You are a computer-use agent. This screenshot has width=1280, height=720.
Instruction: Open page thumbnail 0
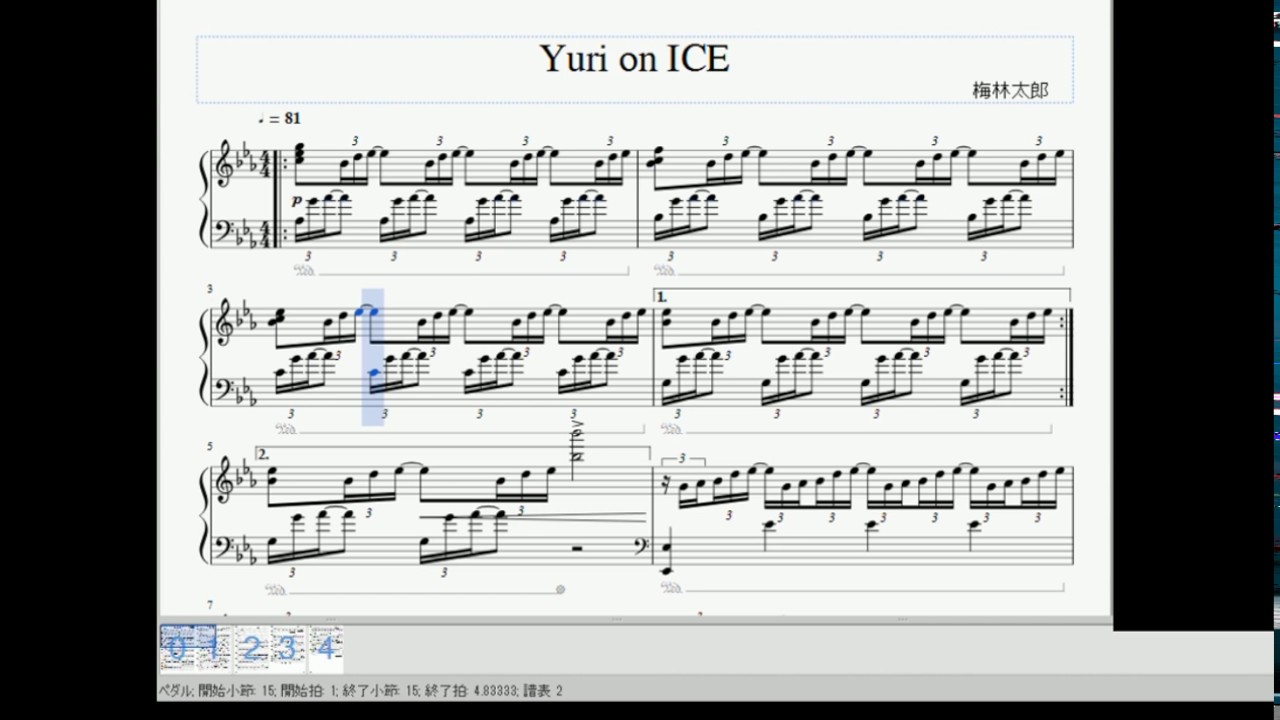(x=175, y=648)
